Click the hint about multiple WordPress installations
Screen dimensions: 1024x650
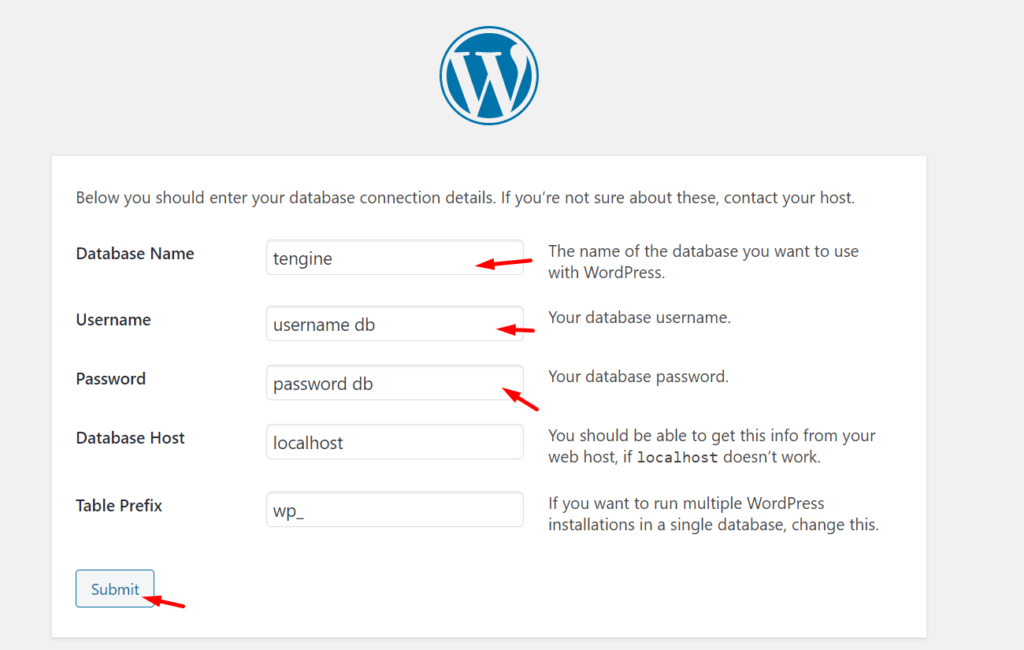713,514
